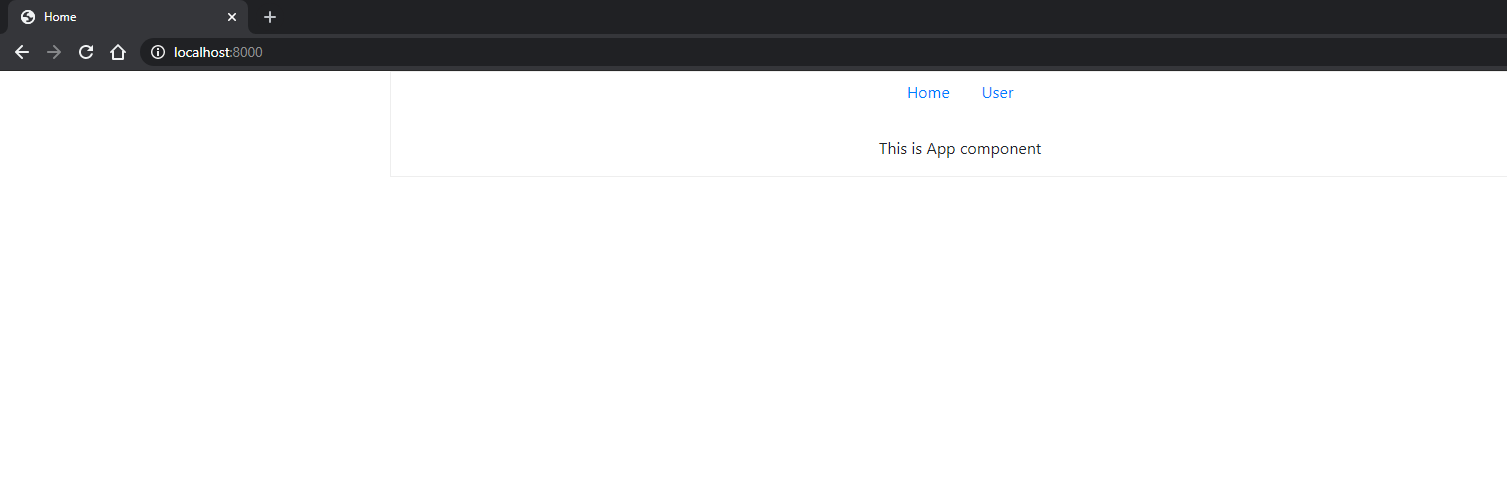Image resolution: width=1507 pixels, height=499 pixels.
Task: Close the Home browser tab
Action: [x=232, y=17]
